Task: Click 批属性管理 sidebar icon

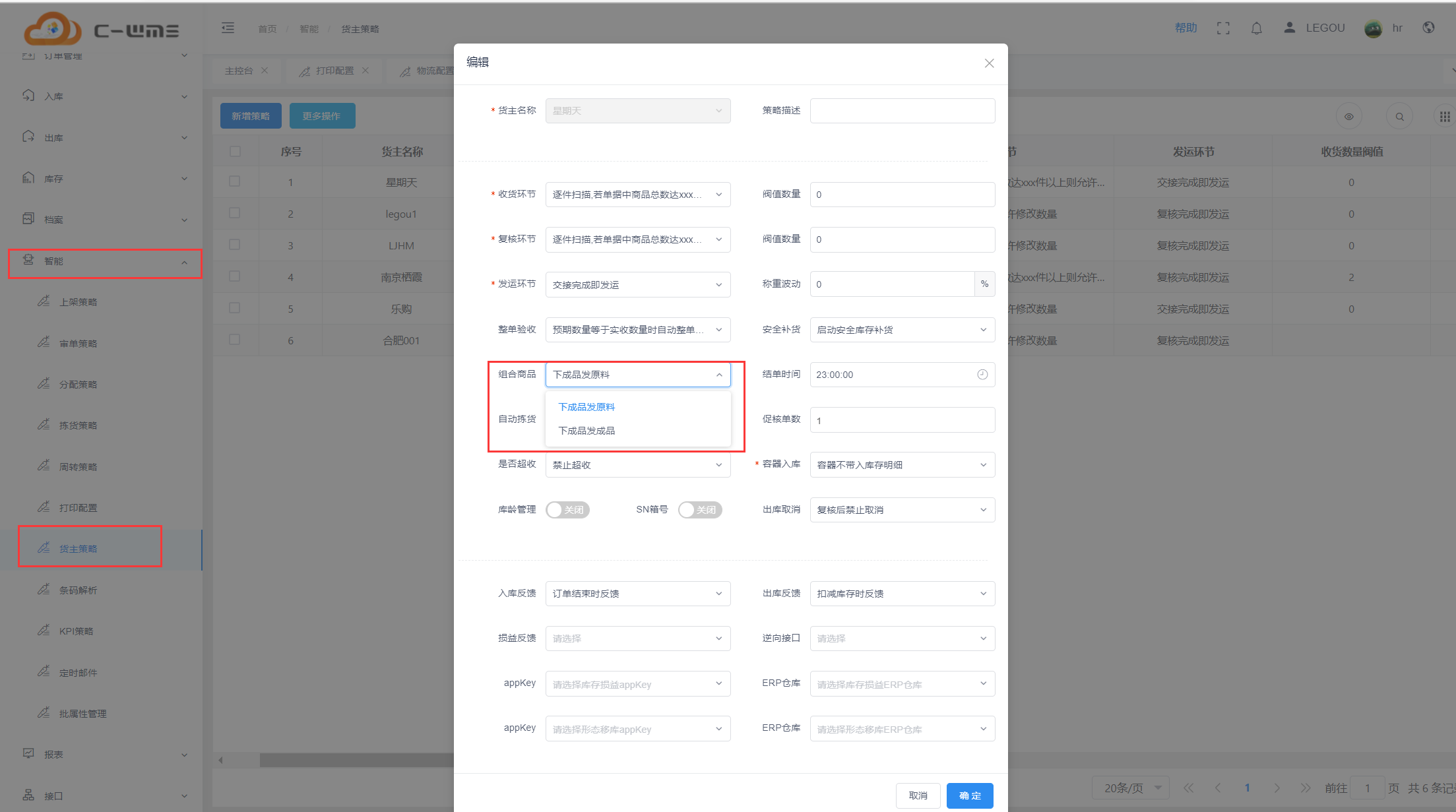Action: coord(44,712)
